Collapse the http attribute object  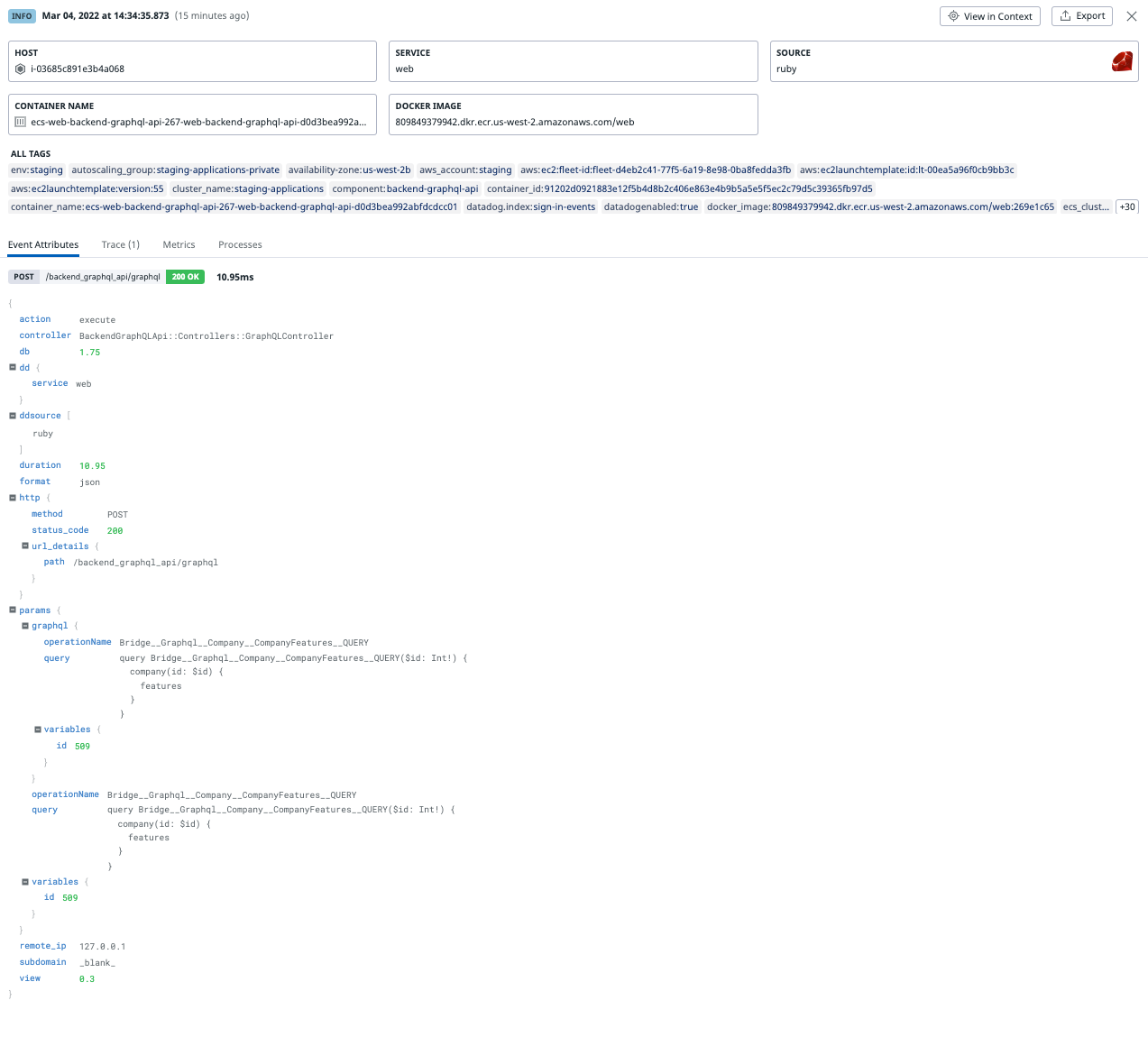pyautogui.click(x=11, y=497)
